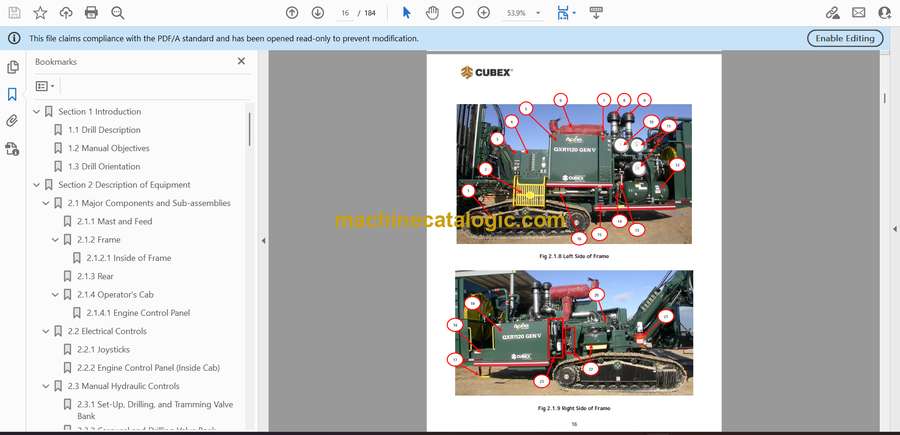Viewport: 900px width, 435px height.
Task: Click the share with others icon
Action: click(x=885, y=13)
